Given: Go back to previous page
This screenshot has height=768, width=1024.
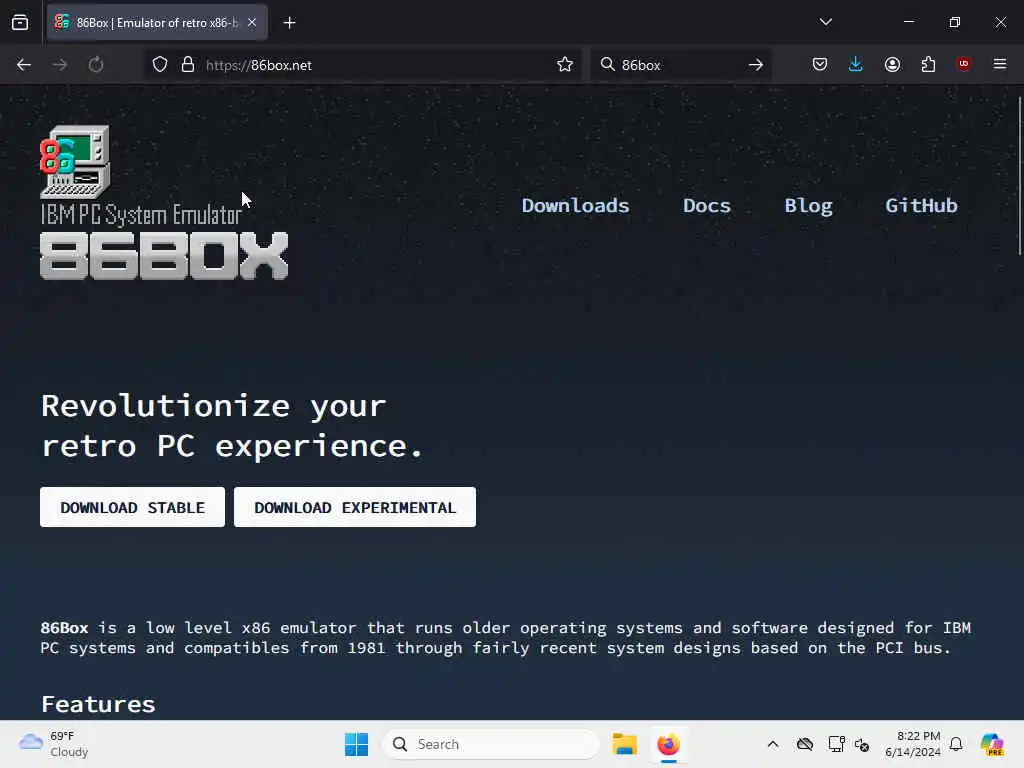Looking at the screenshot, I should click(24, 65).
